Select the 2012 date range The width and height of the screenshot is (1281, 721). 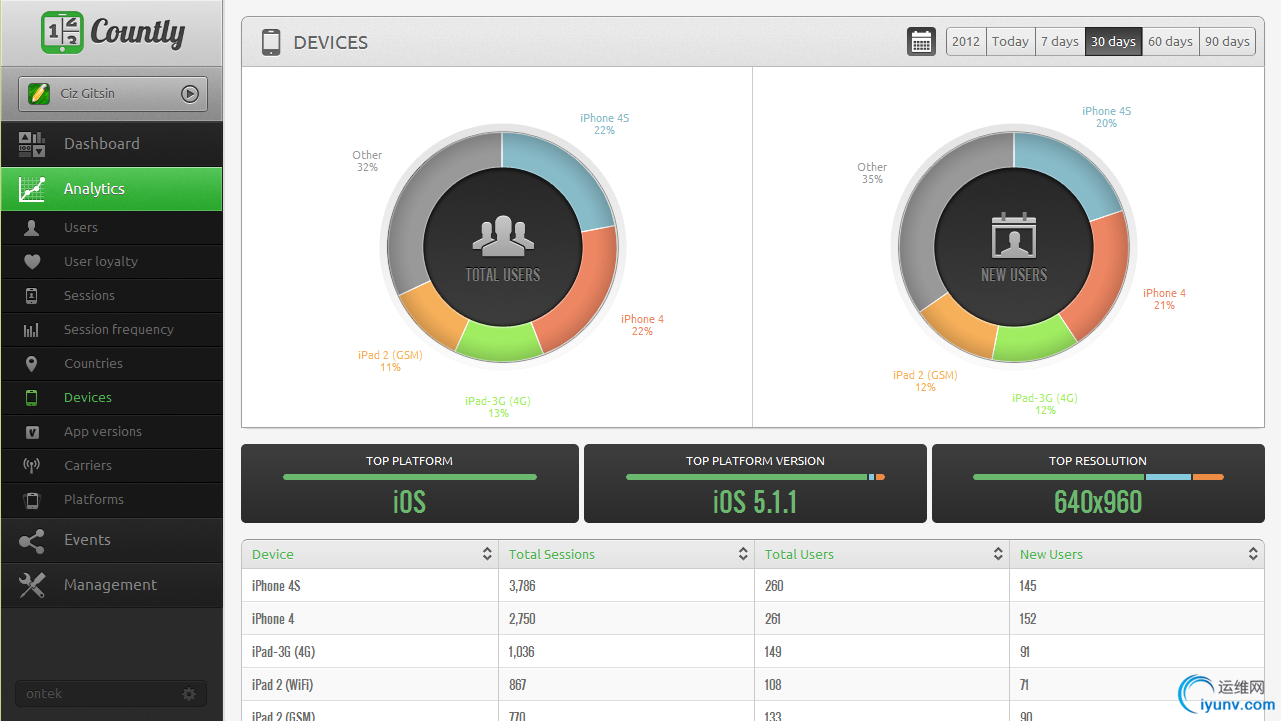(x=966, y=42)
